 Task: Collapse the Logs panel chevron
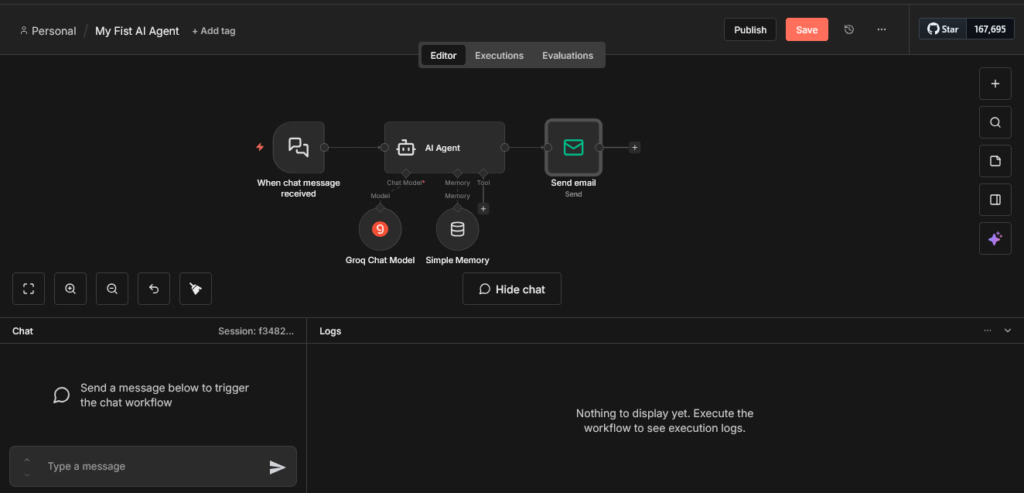pos(1007,330)
